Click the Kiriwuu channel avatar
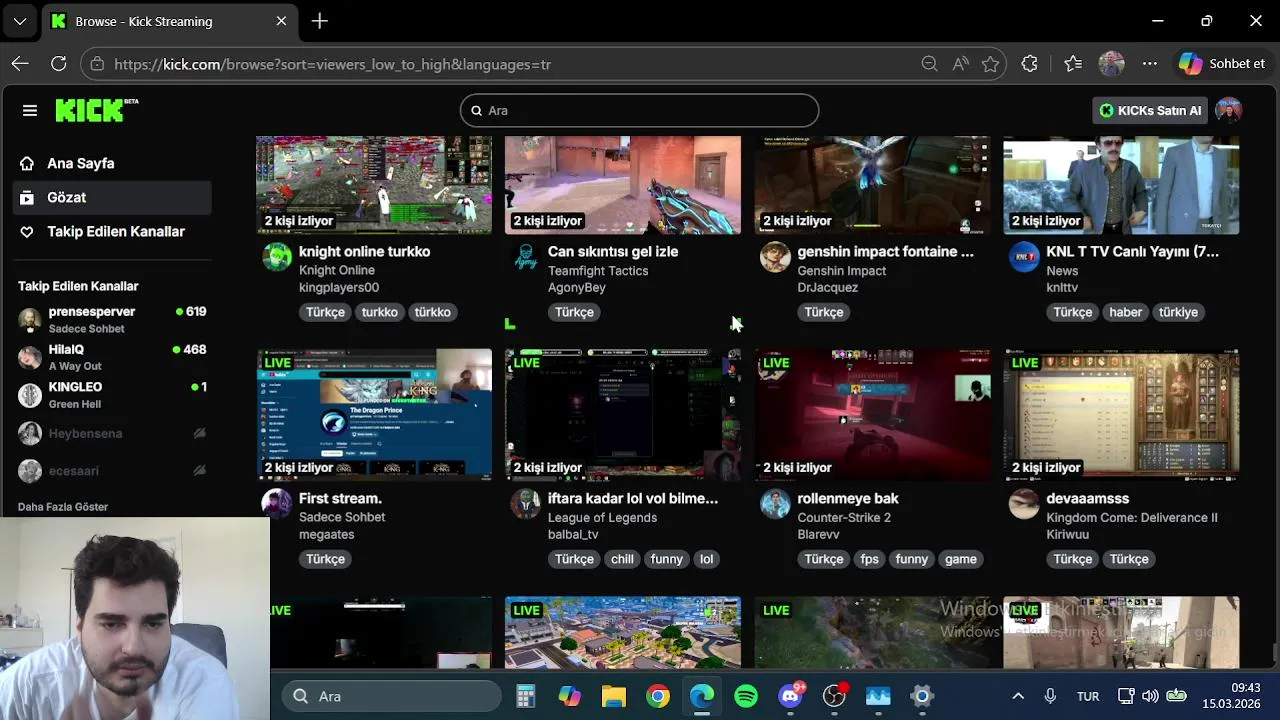Screen dimensions: 1280x720 click(x=1024, y=504)
